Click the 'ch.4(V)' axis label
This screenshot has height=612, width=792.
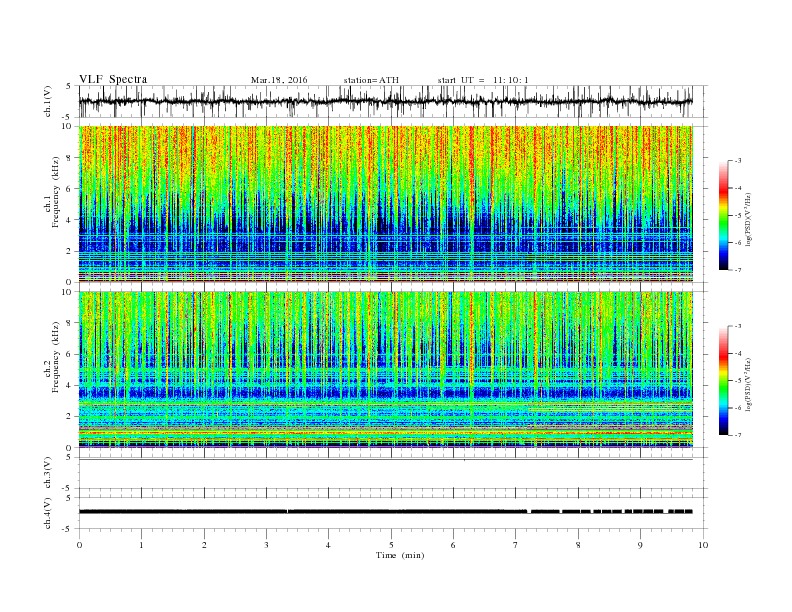tap(48, 513)
